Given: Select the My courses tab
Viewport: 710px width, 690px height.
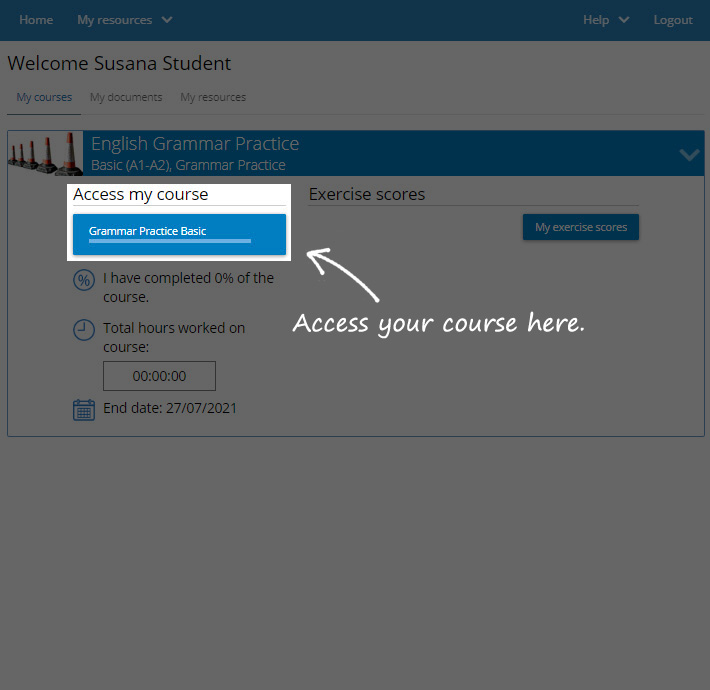Looking at the screenshot, I should click(x=44, y=97).
